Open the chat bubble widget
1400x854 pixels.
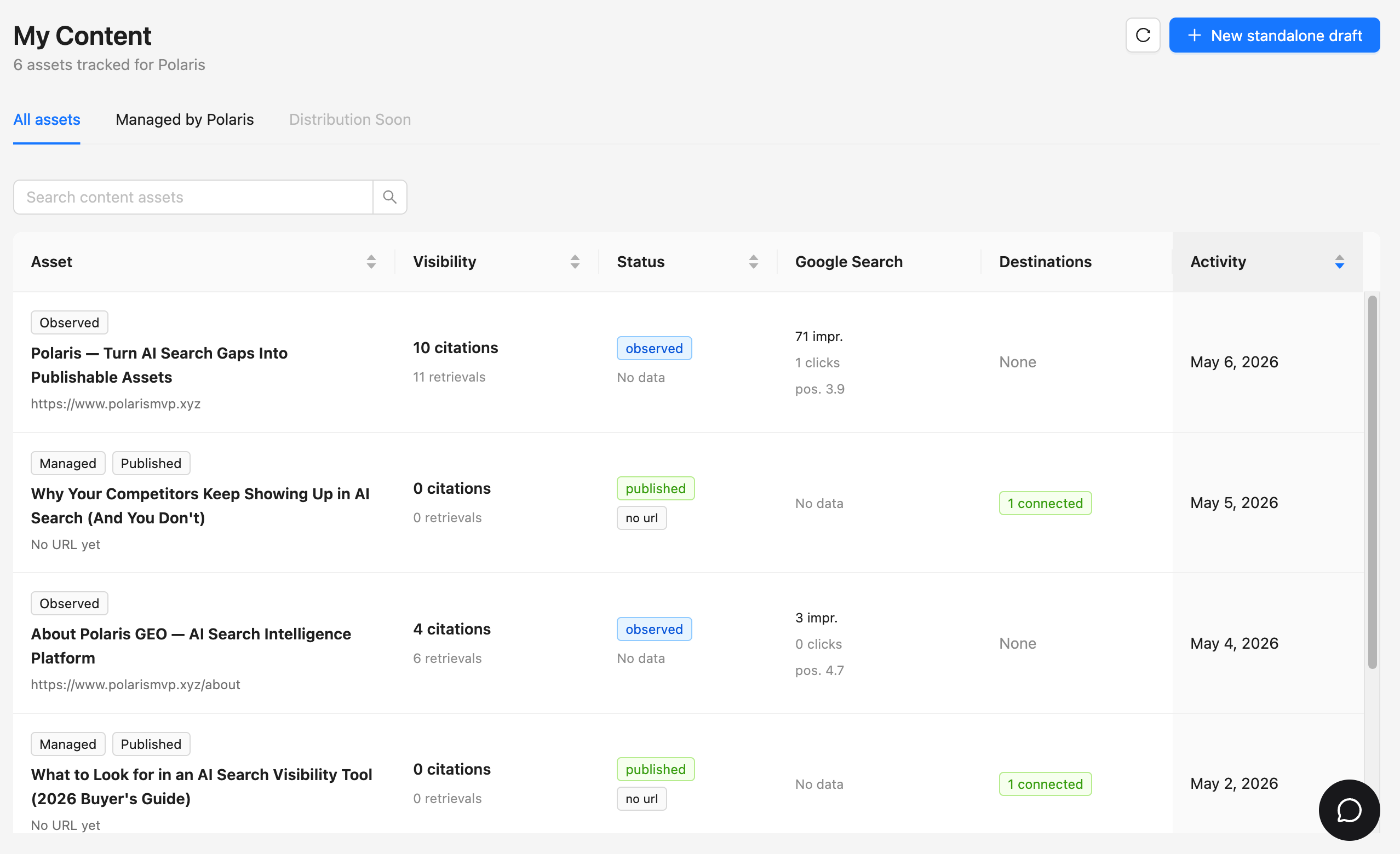point(1349,810)
